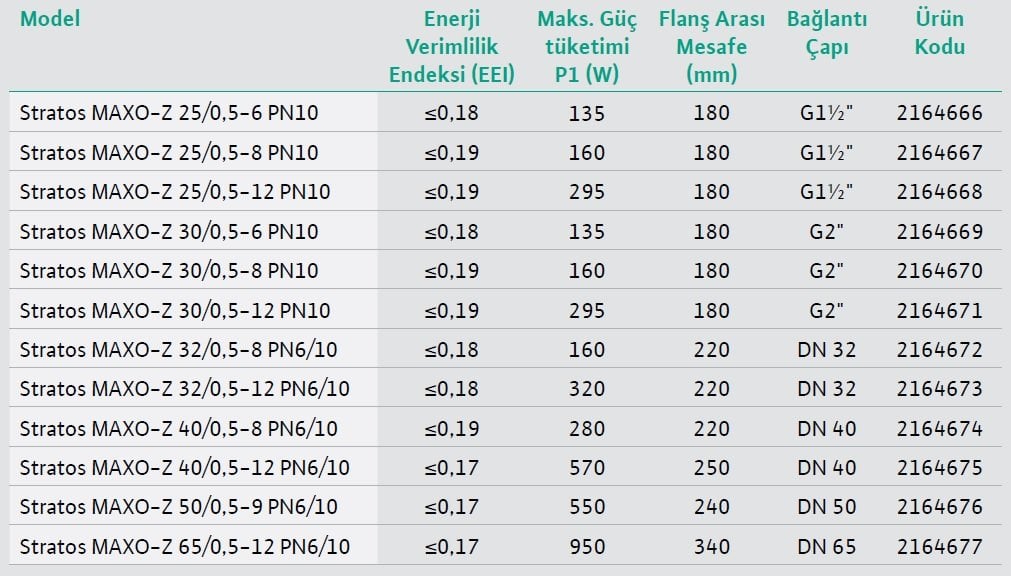
Task: Click Stratos MAXO-Z 65/0,5-12 PN6/10 model
Action: (184, 547)
